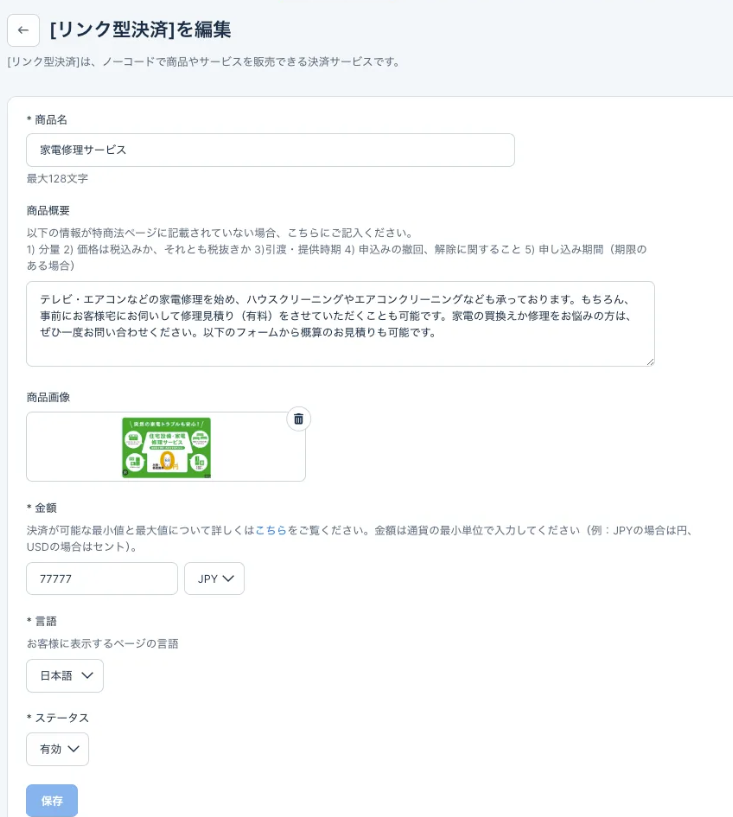The width and height of the screenshot is (733, 817).
Task: Open the JPY currency dropdown
Action: 215,579
